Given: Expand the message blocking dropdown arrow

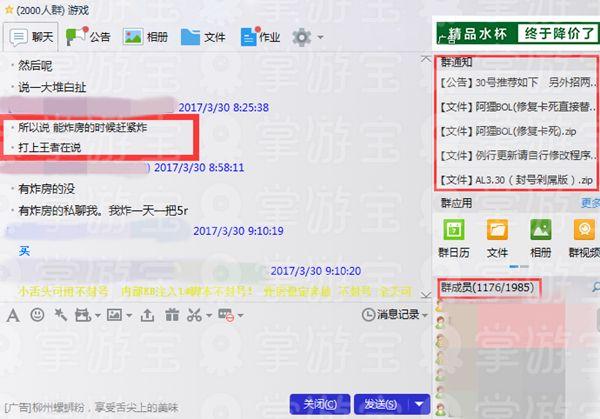Looking at the screenshot, I should pos(241,316).
